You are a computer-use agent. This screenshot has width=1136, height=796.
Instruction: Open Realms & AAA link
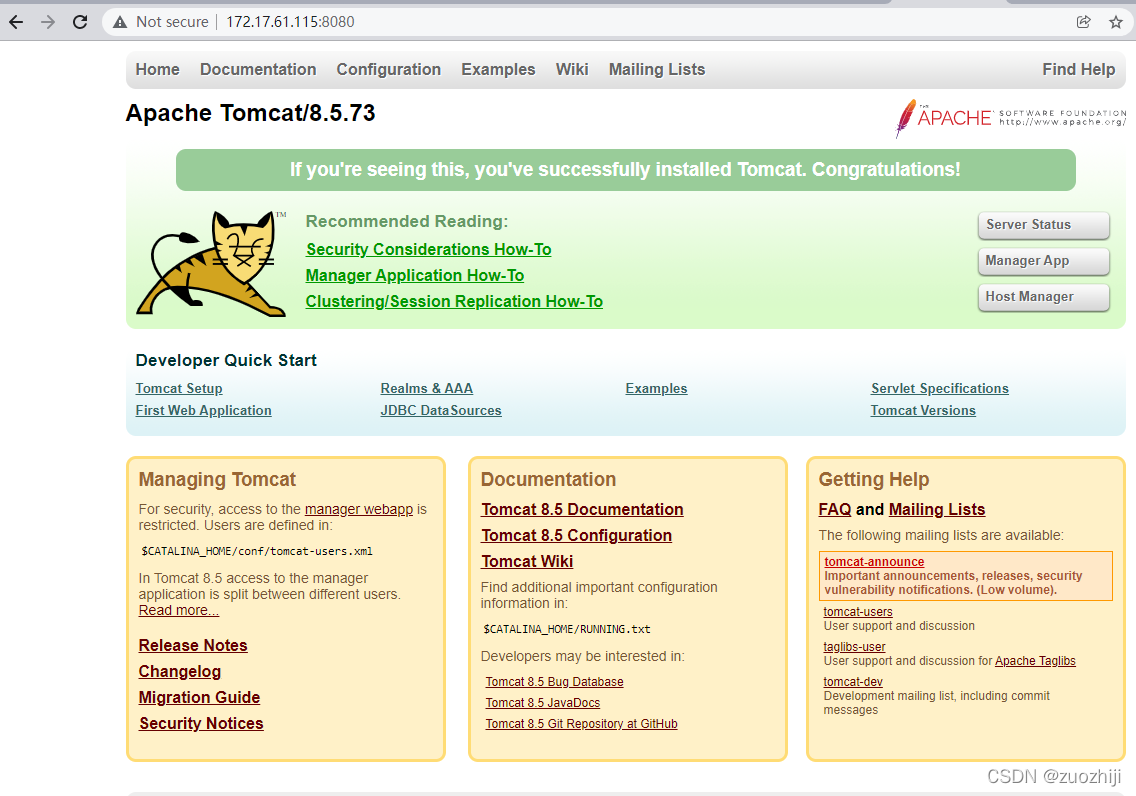[x=427, y=388]
